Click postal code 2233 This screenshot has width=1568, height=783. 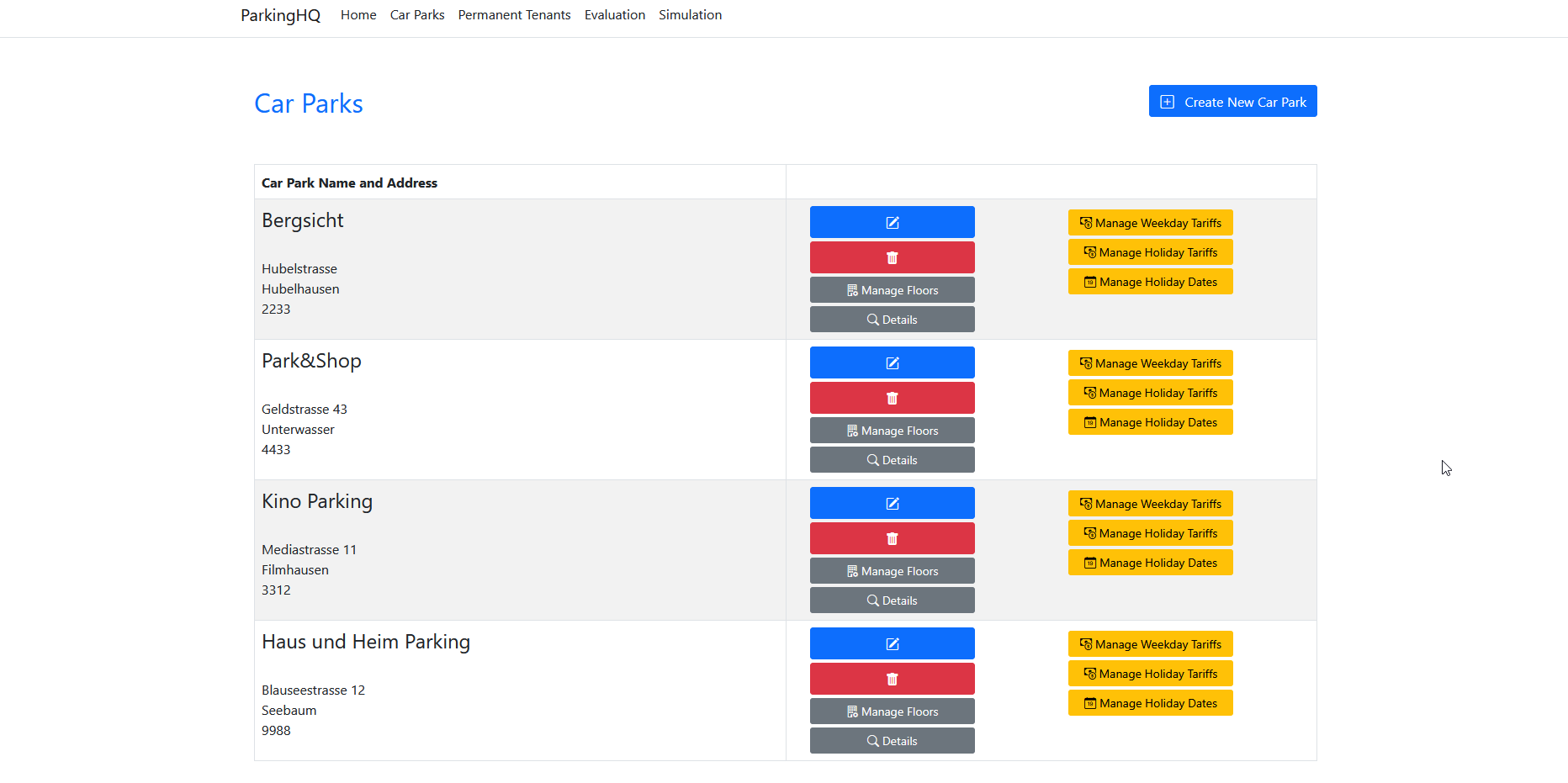pos(276,309)
